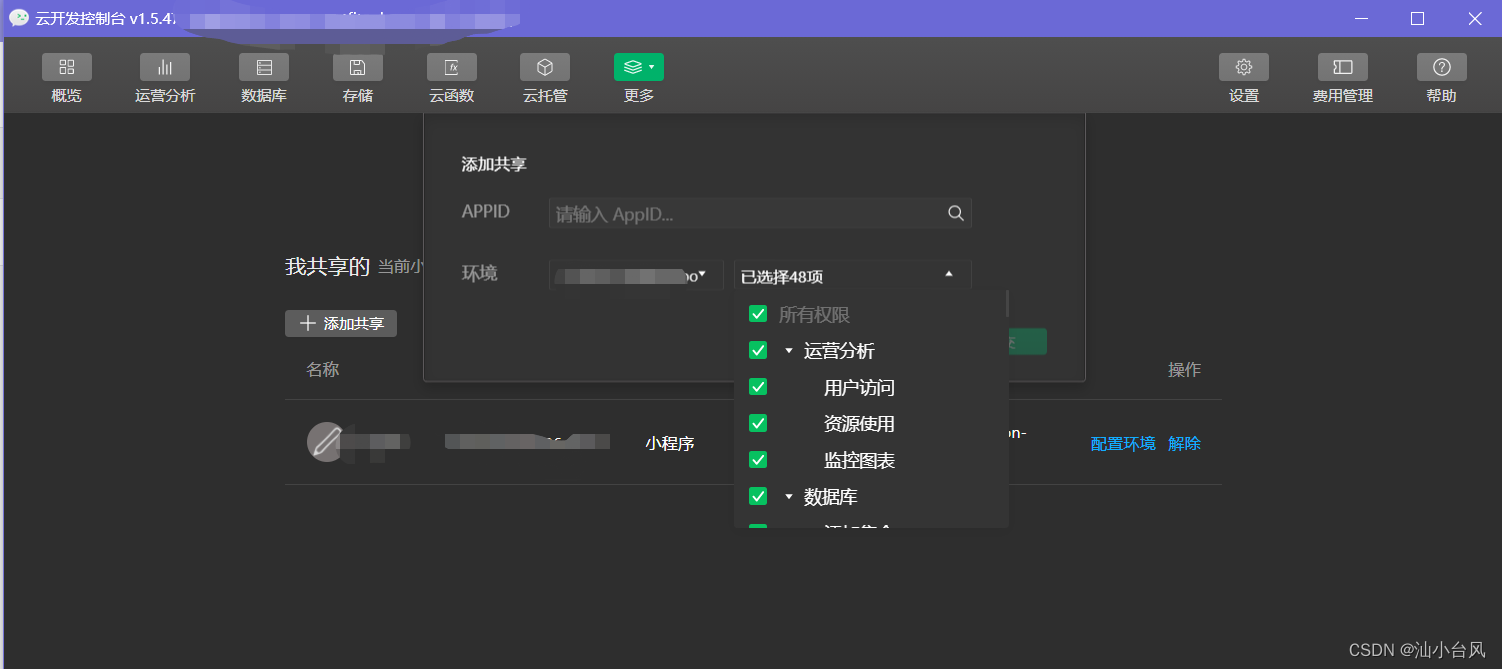Open the 数据库 database icon
Screen dimensions: 1502x669
tap(264, 67)
